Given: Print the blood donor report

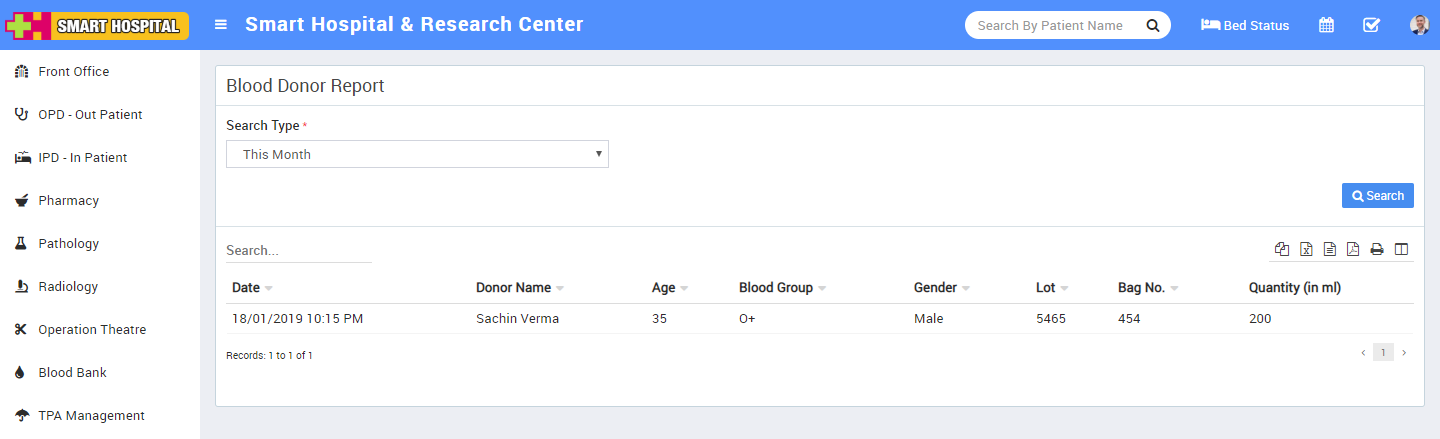Looking at the screenshot, I should 1377,249.
